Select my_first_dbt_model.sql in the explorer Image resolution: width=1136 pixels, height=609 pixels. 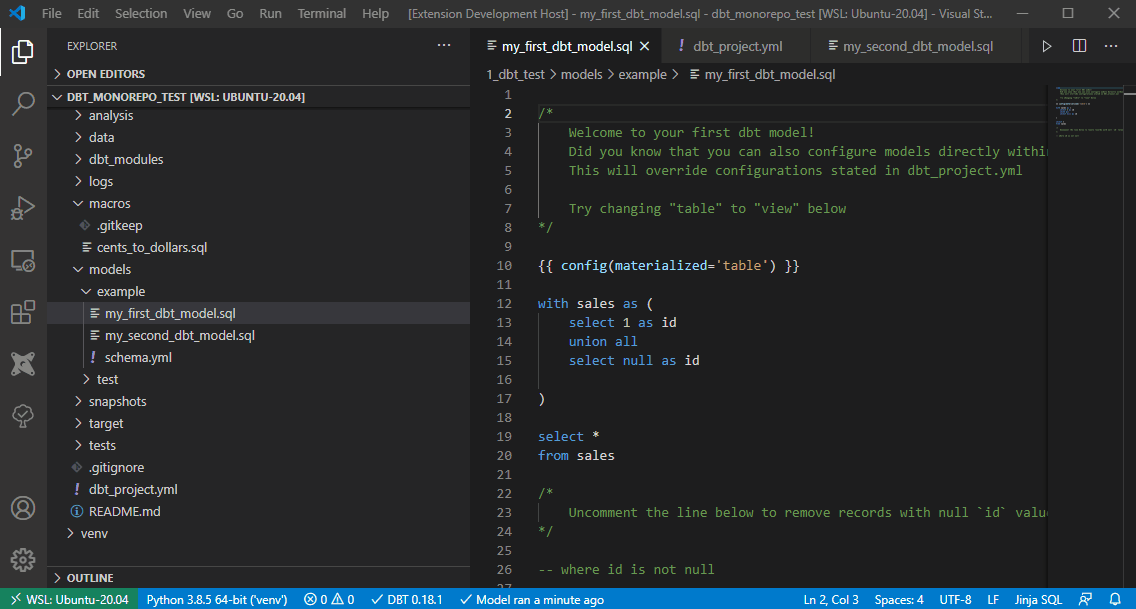258,314
